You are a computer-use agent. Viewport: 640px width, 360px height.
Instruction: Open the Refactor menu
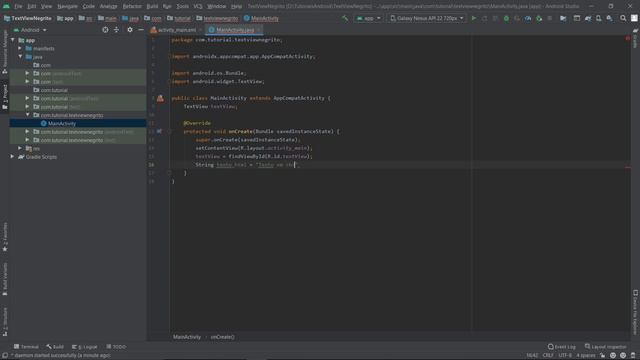point(132,6)
